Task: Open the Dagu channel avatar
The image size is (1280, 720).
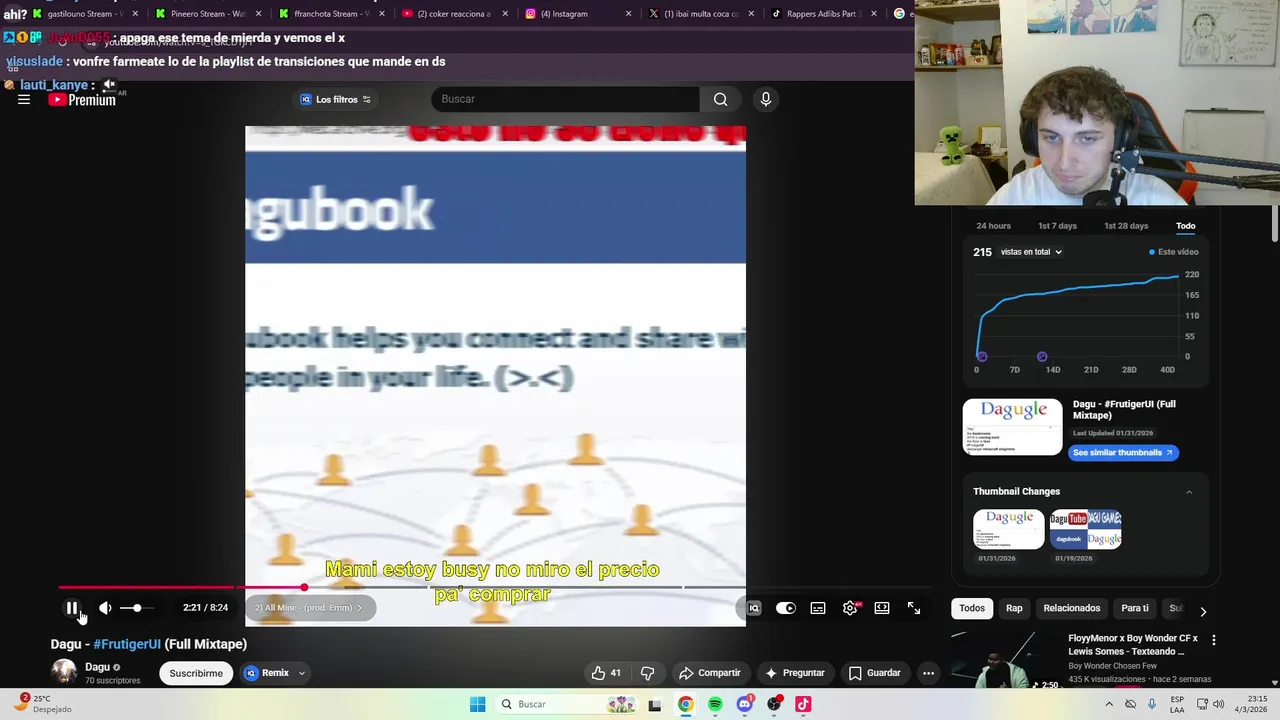Action: coord(64,672)
